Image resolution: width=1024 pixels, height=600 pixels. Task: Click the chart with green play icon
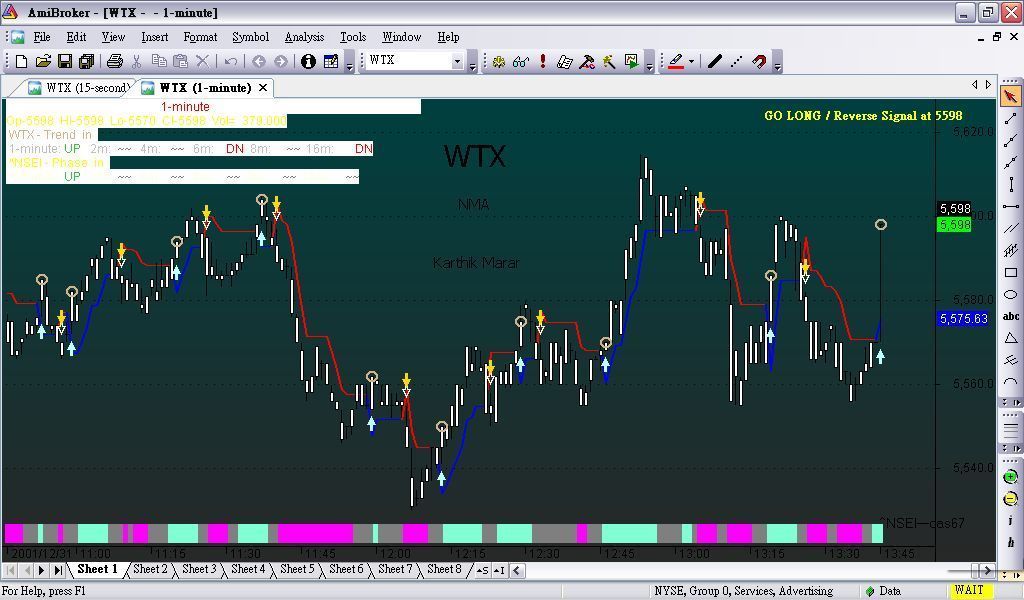tap(632, 61)
